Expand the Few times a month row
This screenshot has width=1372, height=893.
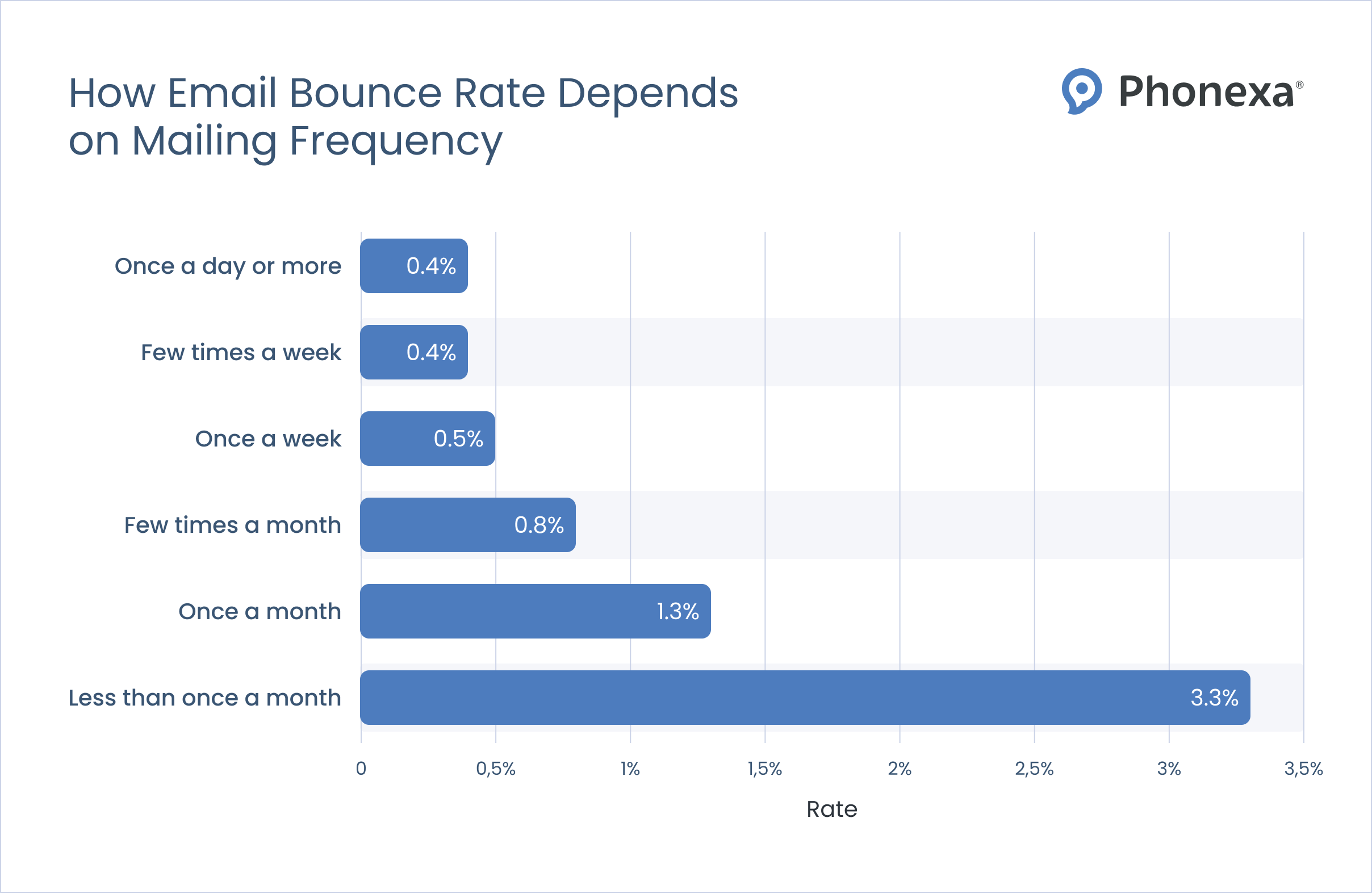pos(233,525)
